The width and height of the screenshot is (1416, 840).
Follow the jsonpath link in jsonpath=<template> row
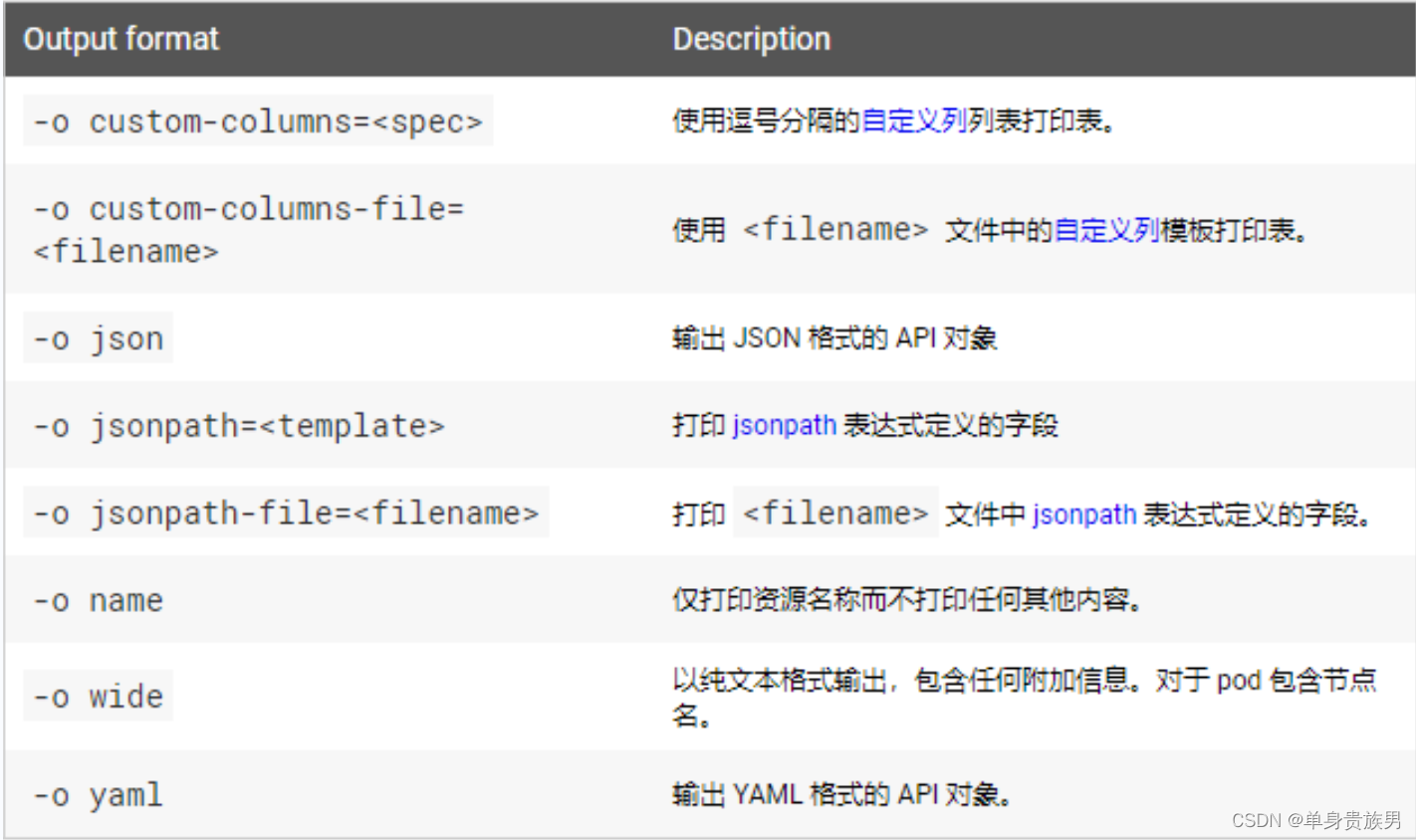tap(785, 425)
